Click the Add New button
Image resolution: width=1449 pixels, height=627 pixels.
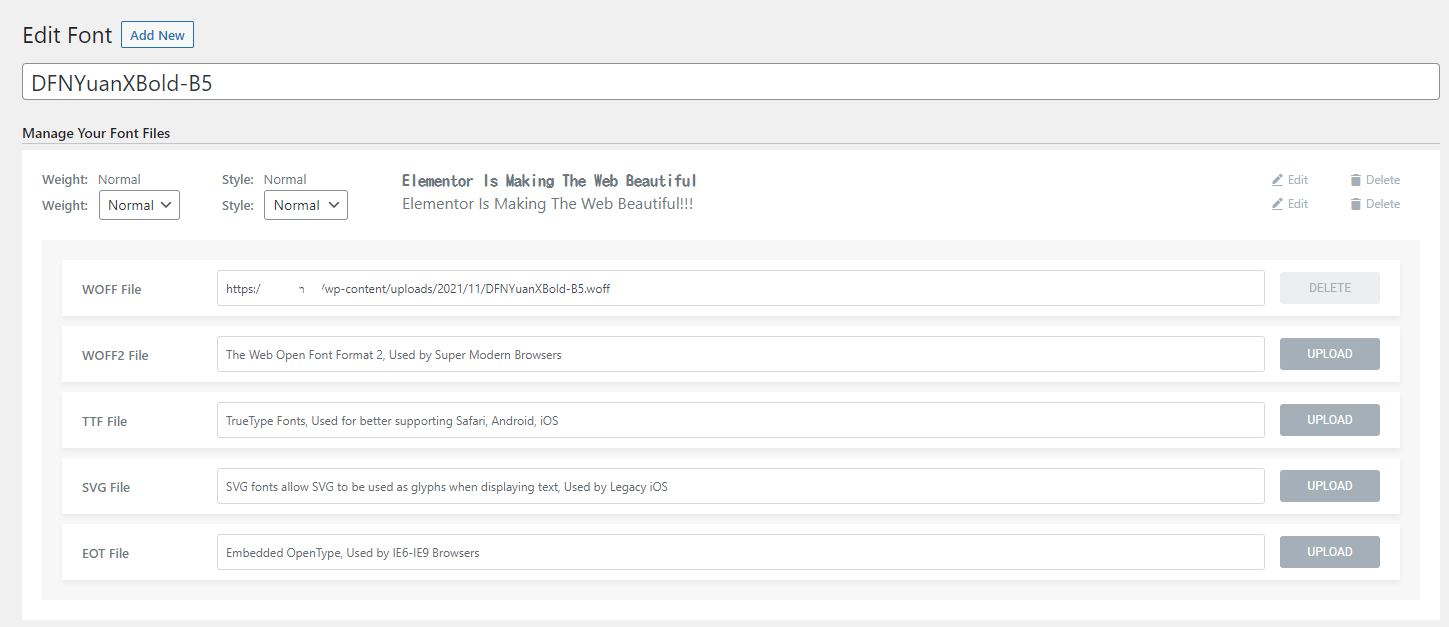(157, 35)
